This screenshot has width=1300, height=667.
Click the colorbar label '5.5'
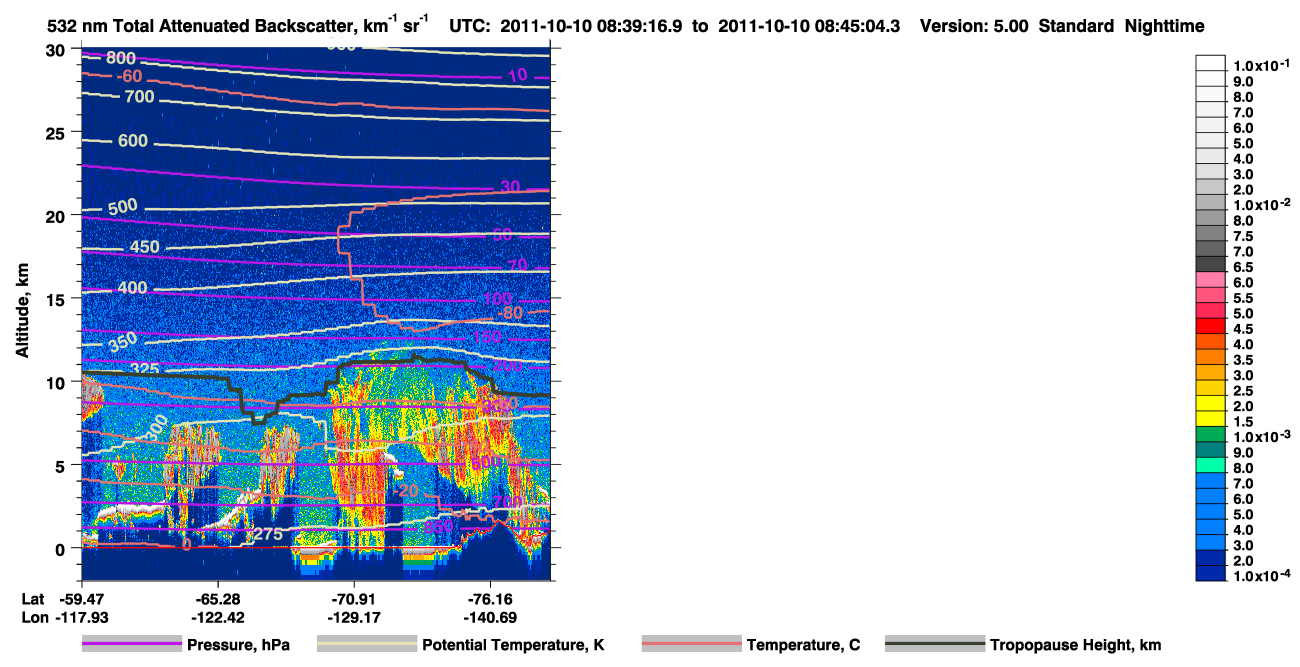coord(1245,298)
